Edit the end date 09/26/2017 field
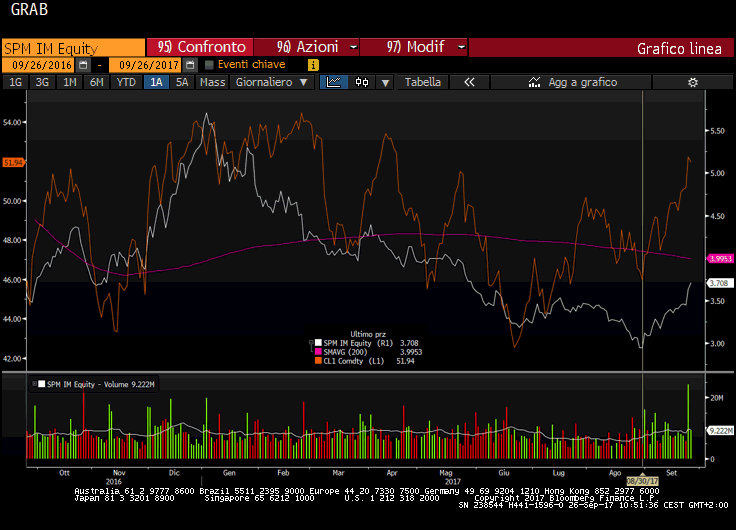736x530 pixels. [x=146, y=65]
